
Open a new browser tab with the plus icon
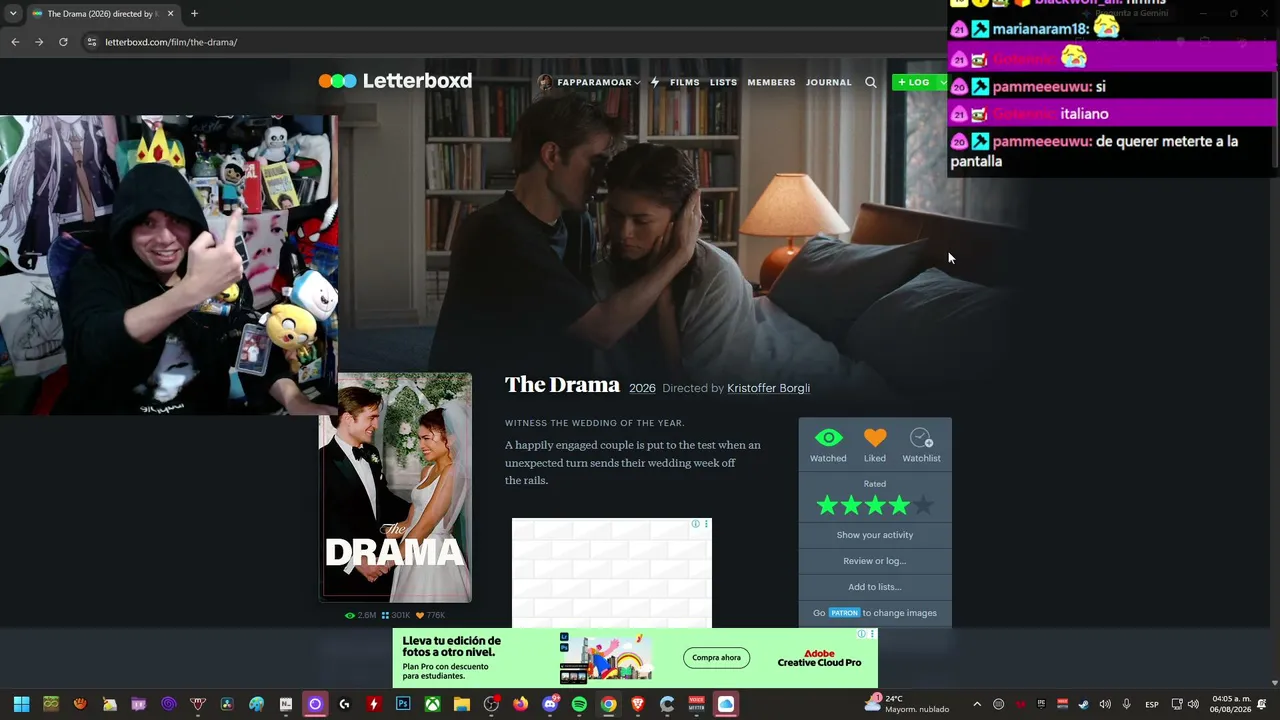tap(194, 14)
